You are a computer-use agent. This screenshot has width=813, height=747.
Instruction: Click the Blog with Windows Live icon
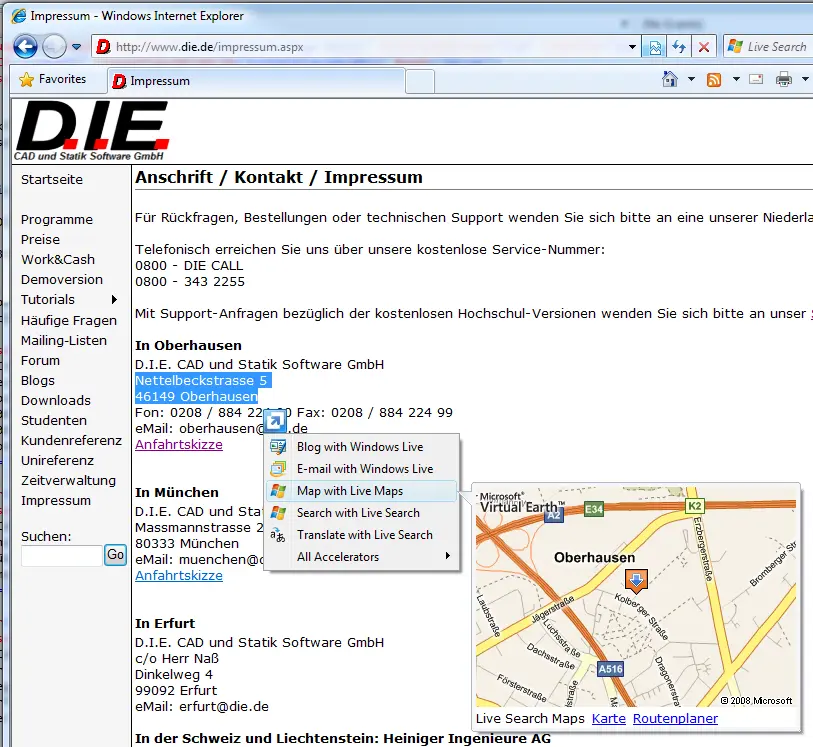[278, 447]
